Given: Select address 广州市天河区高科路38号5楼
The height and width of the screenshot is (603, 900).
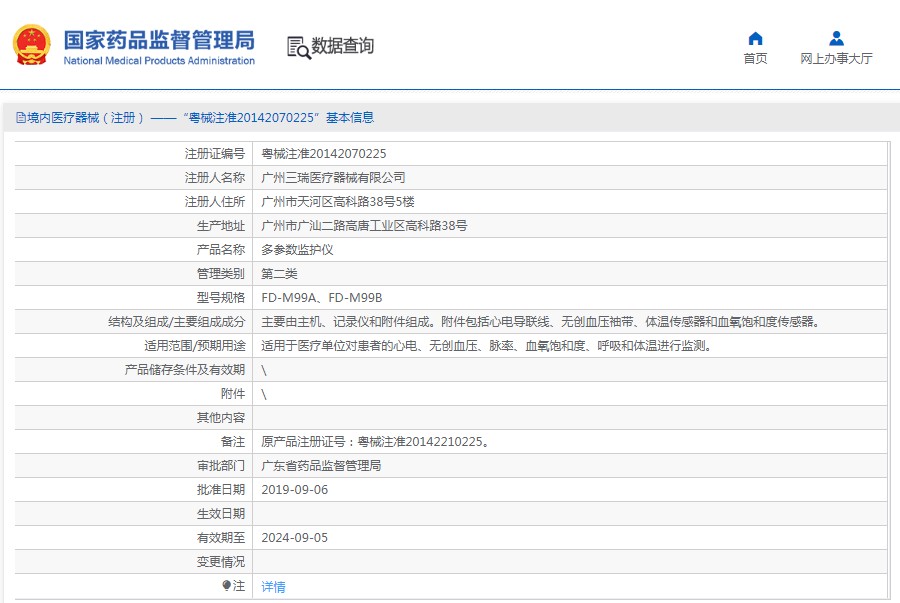Looking at the screenshot, I should coord(338,202).
